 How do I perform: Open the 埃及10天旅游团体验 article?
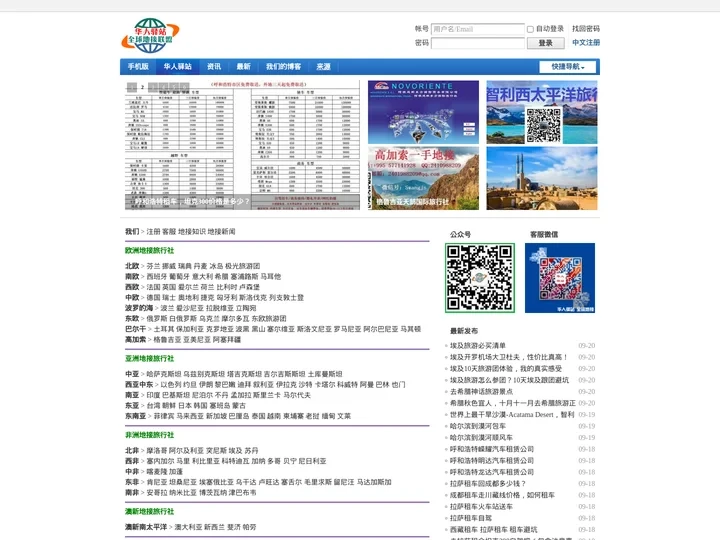(506, 368)
